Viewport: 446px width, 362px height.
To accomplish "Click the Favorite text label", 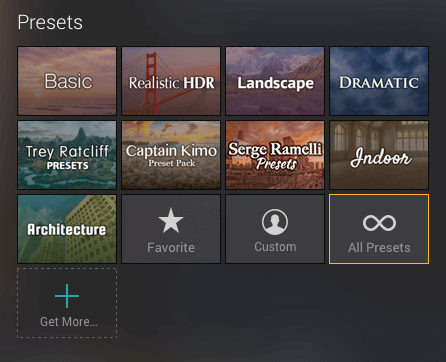I will click(171, 248).
